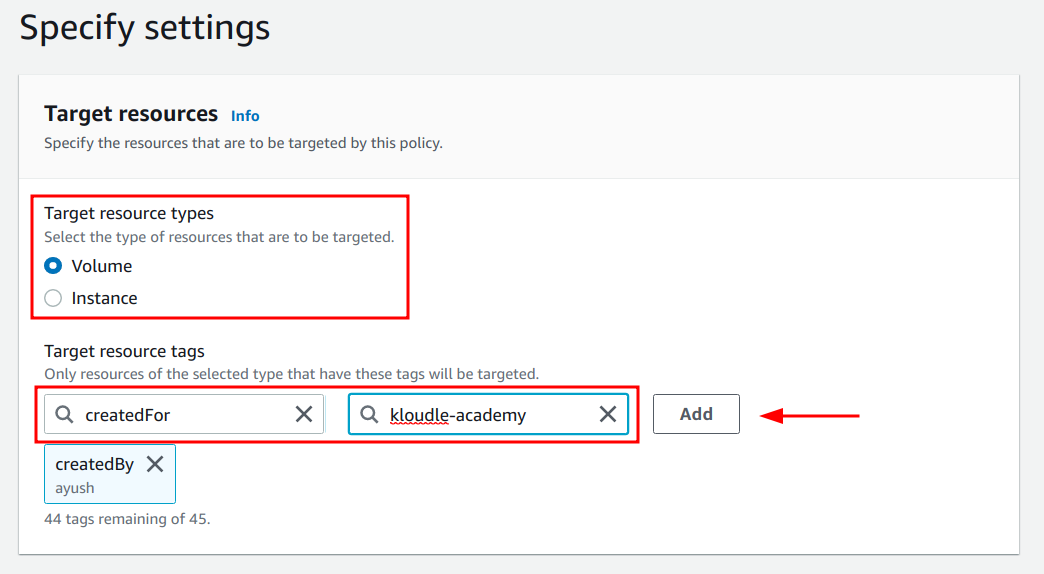Select the Volume radio button

(53, 266)
